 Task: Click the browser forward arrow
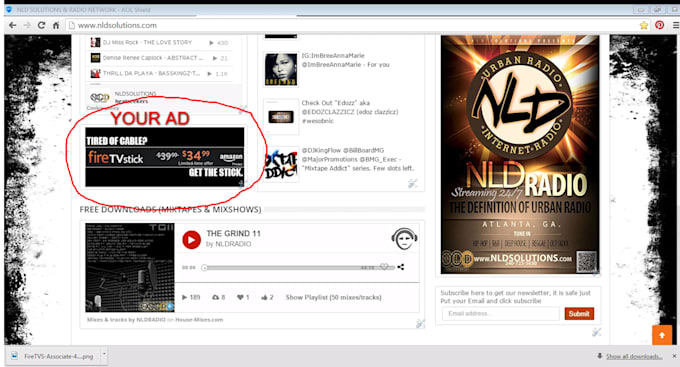pos(27,25)
